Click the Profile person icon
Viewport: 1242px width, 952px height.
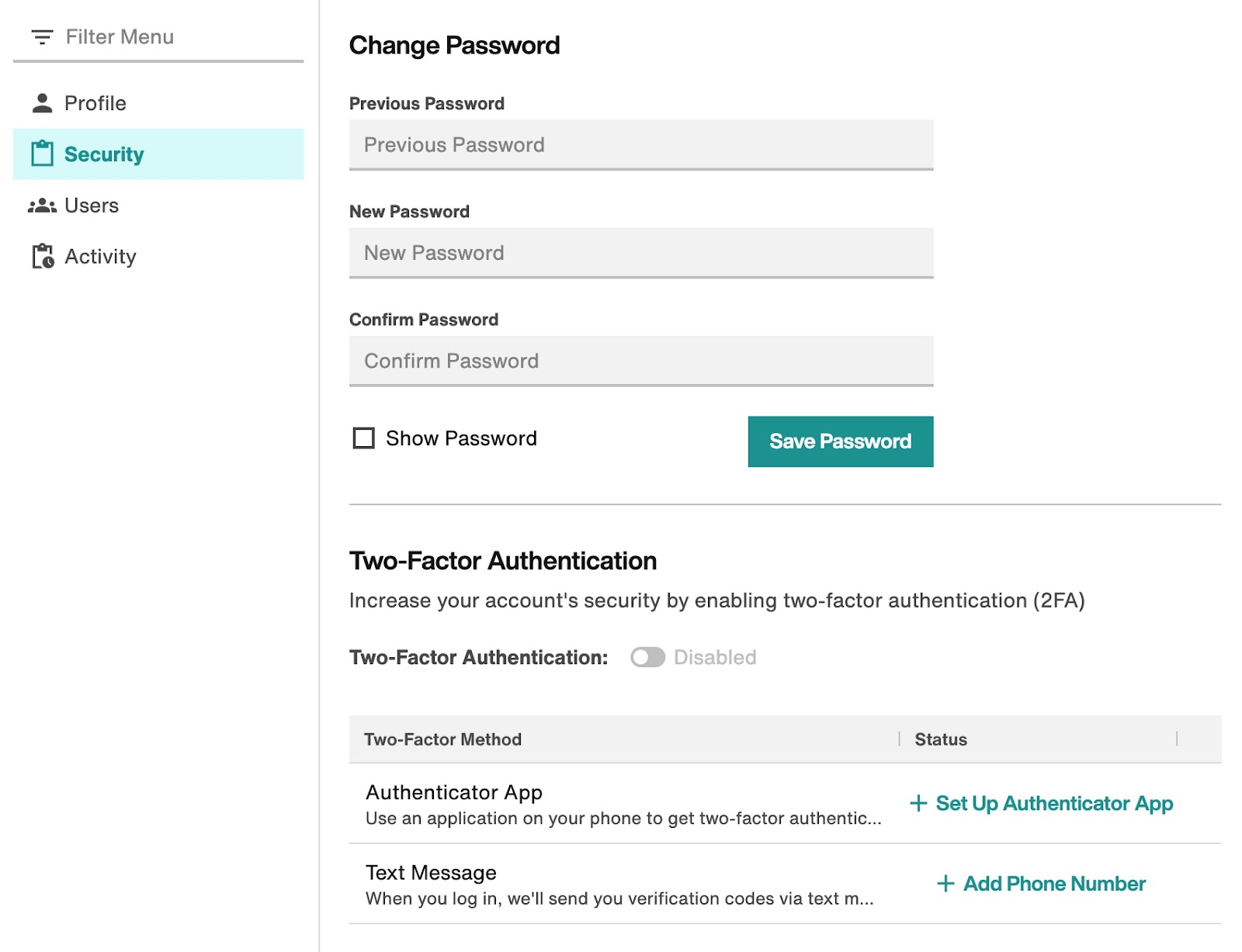[x=42, y=103]
